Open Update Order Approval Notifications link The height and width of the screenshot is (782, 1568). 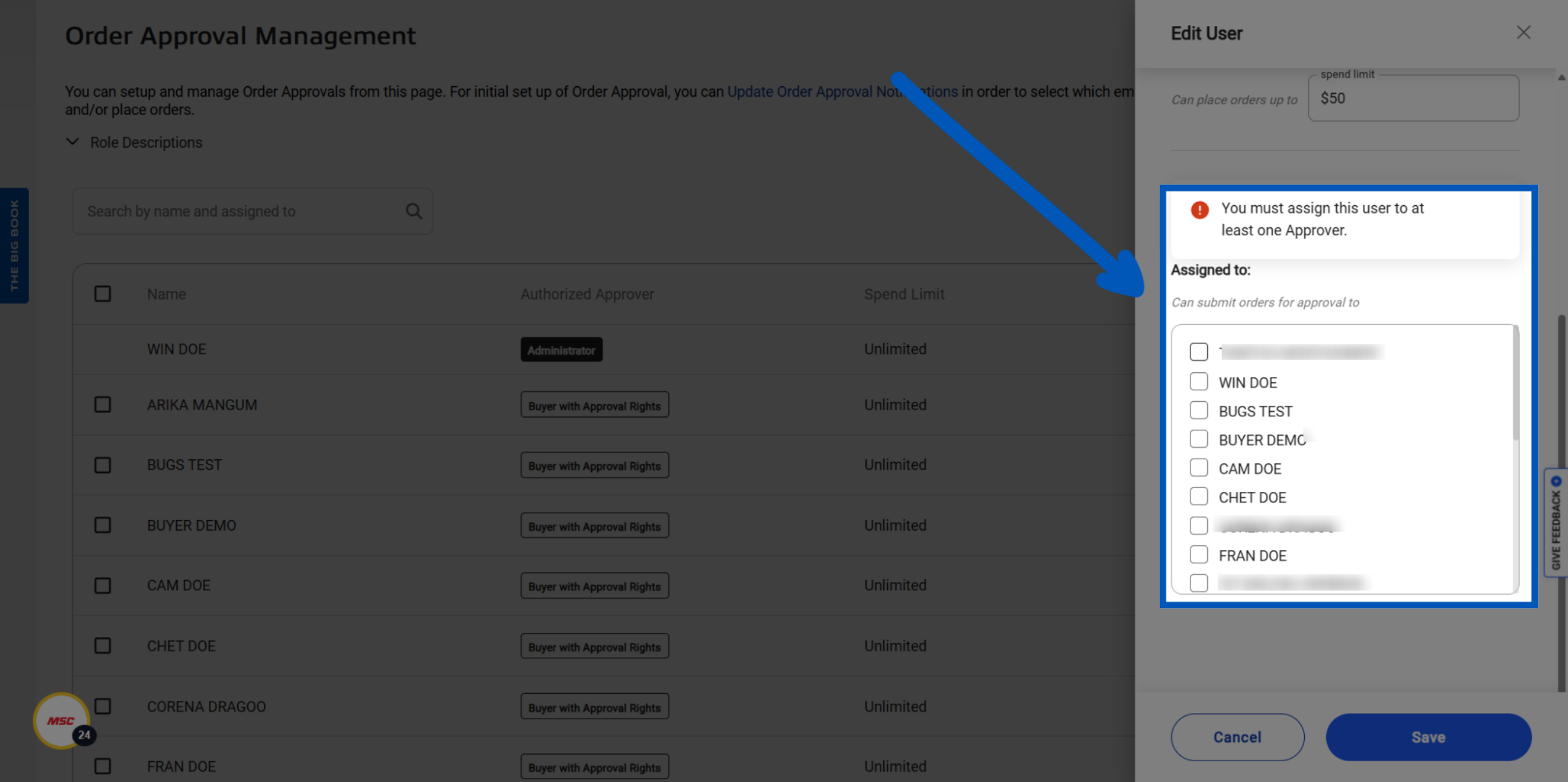pos(842,92)
